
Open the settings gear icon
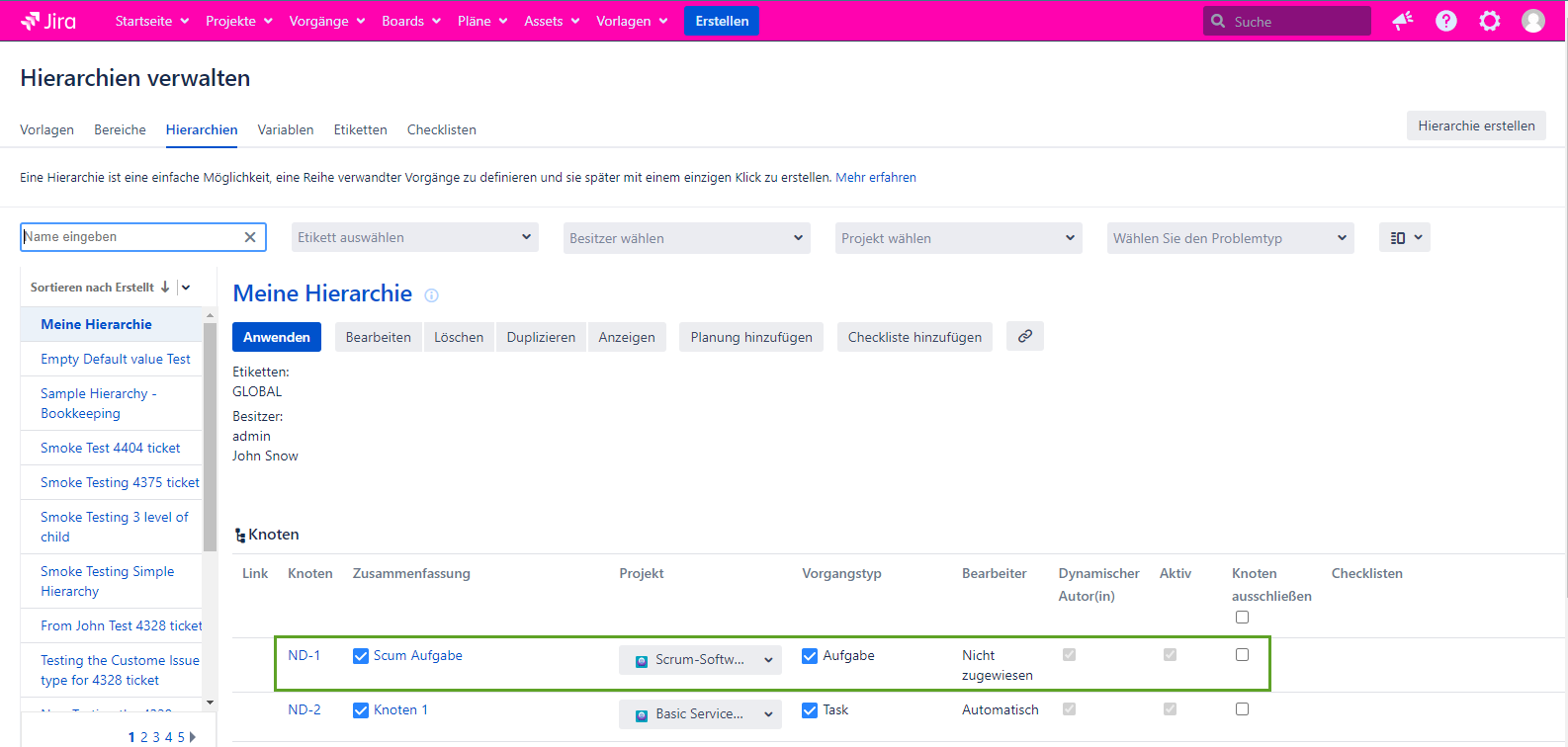pyautogui.click(x=1489, y=21)
